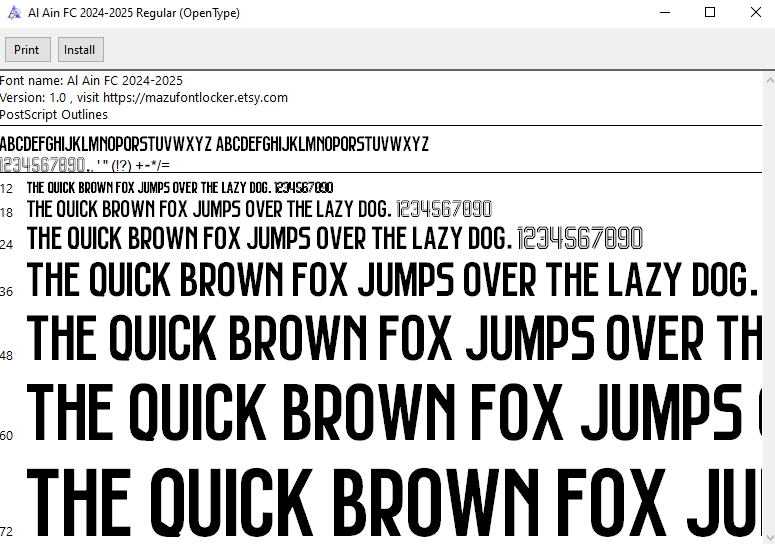The image size is (775, 544).
Task: Minimize the font preview window
Action: point(663,13)
